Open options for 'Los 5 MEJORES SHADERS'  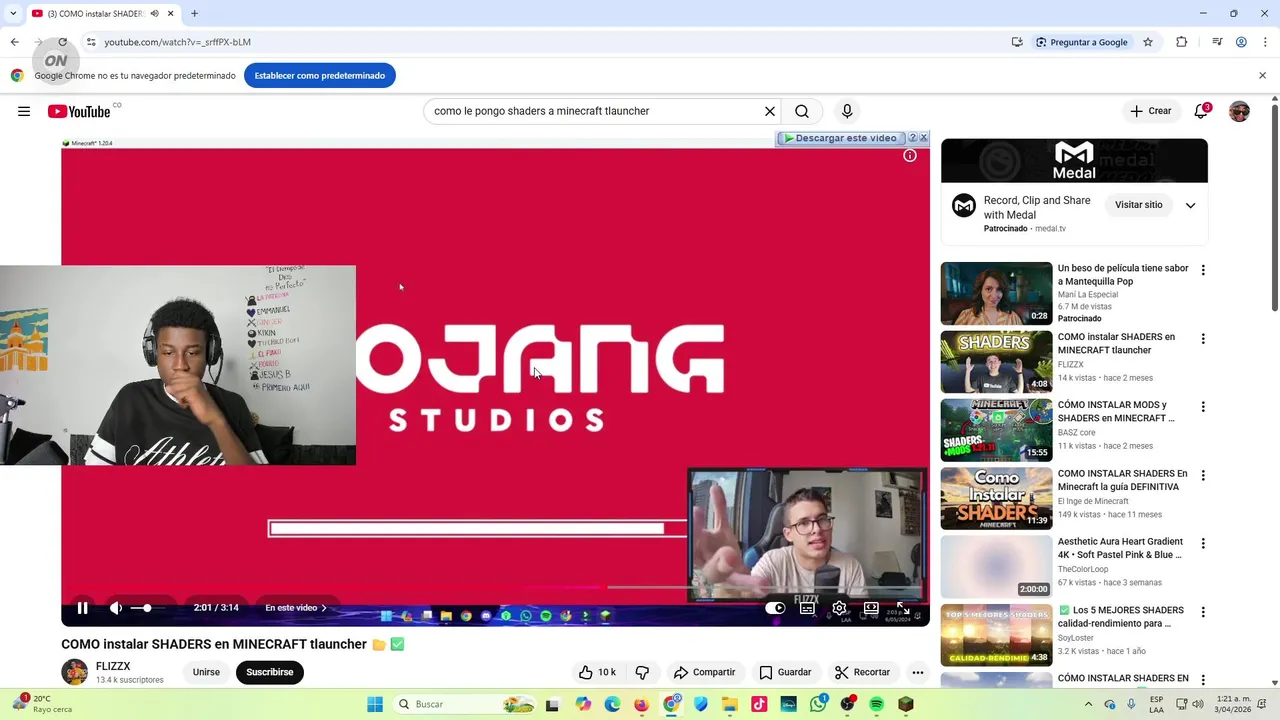point(1203,612)
